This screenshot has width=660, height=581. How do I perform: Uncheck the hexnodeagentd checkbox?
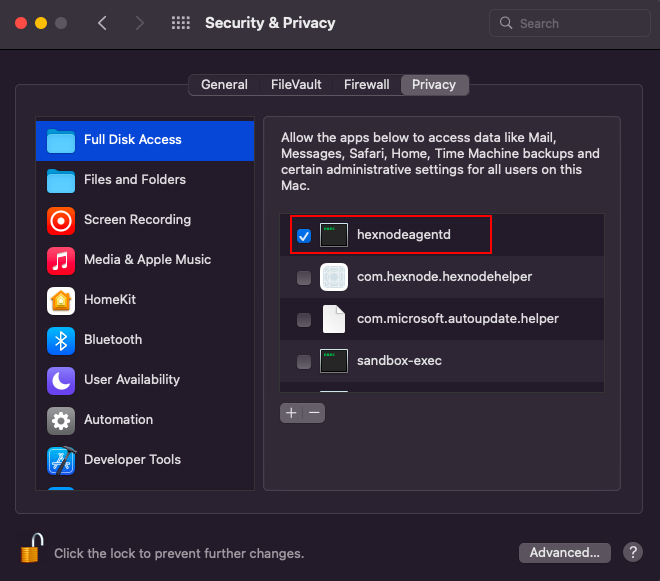click(x=304, y=235)
